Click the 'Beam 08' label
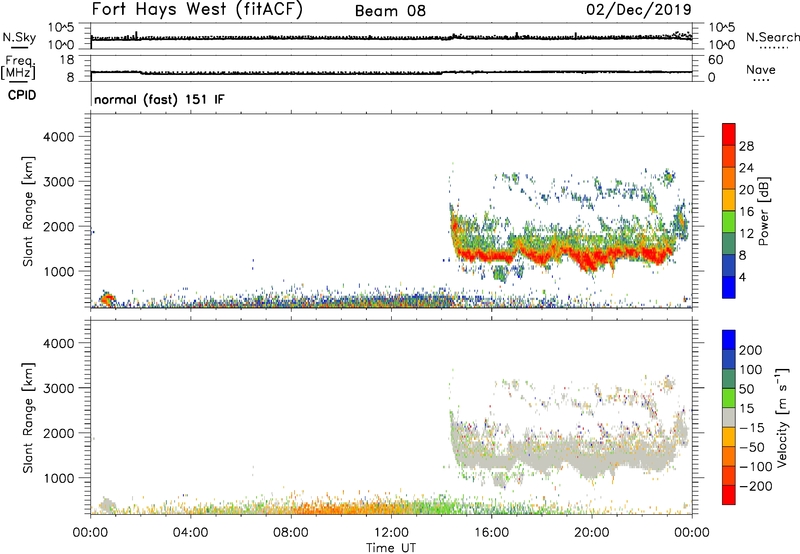Viewport: 800px width, 554px height. click(390, 11)
